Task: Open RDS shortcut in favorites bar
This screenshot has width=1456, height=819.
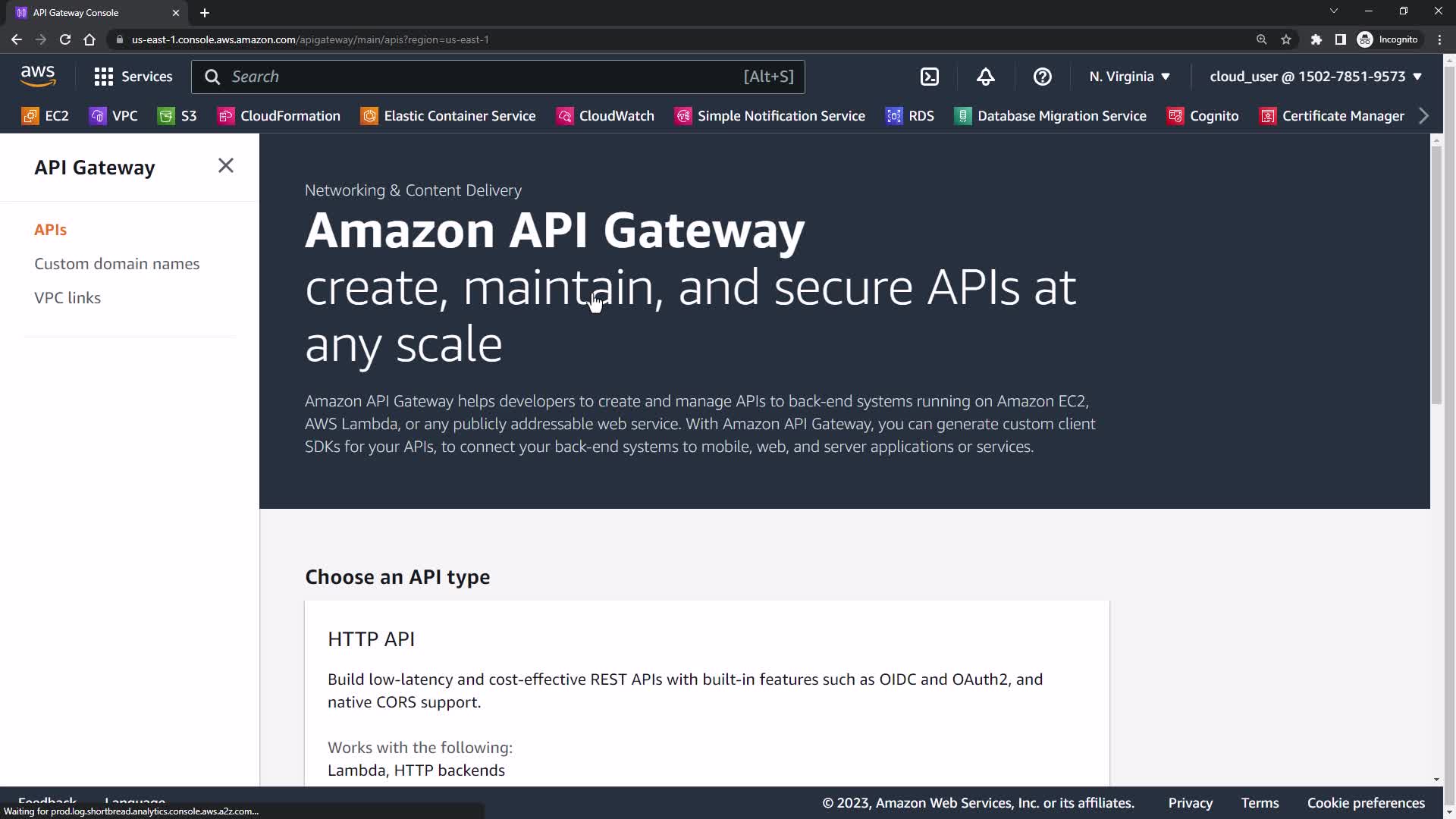Action: (910, 116)
